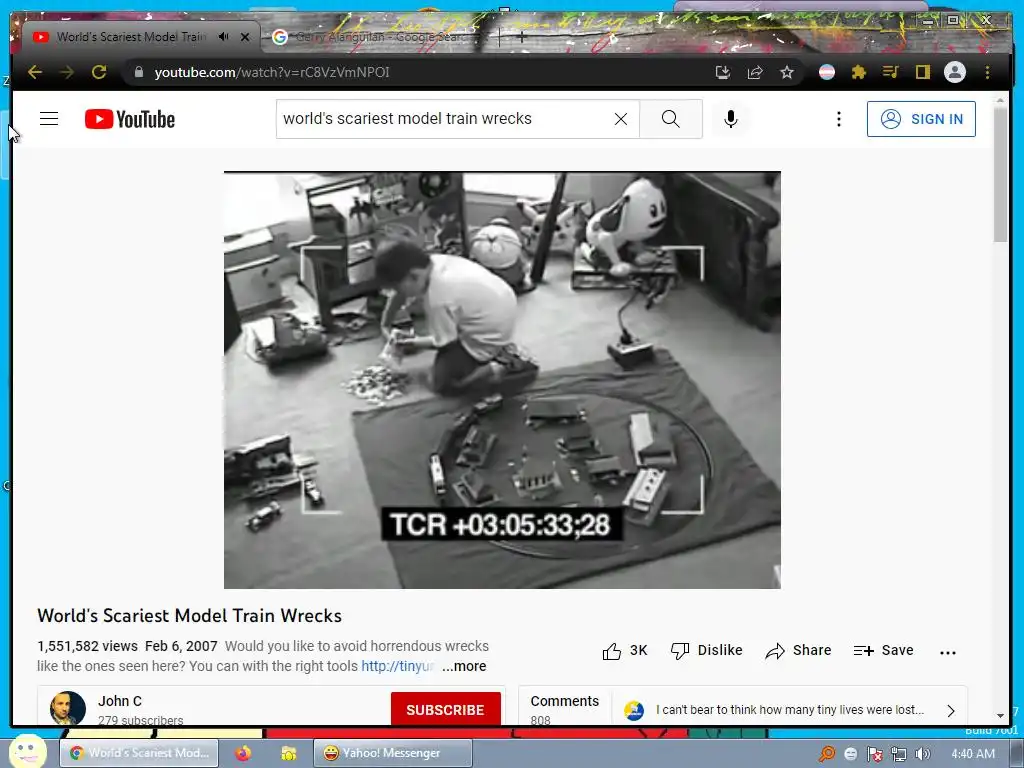1024x768 pixels.
Task: Open the flag action center tray icon
Action: [x=874, y=754]
